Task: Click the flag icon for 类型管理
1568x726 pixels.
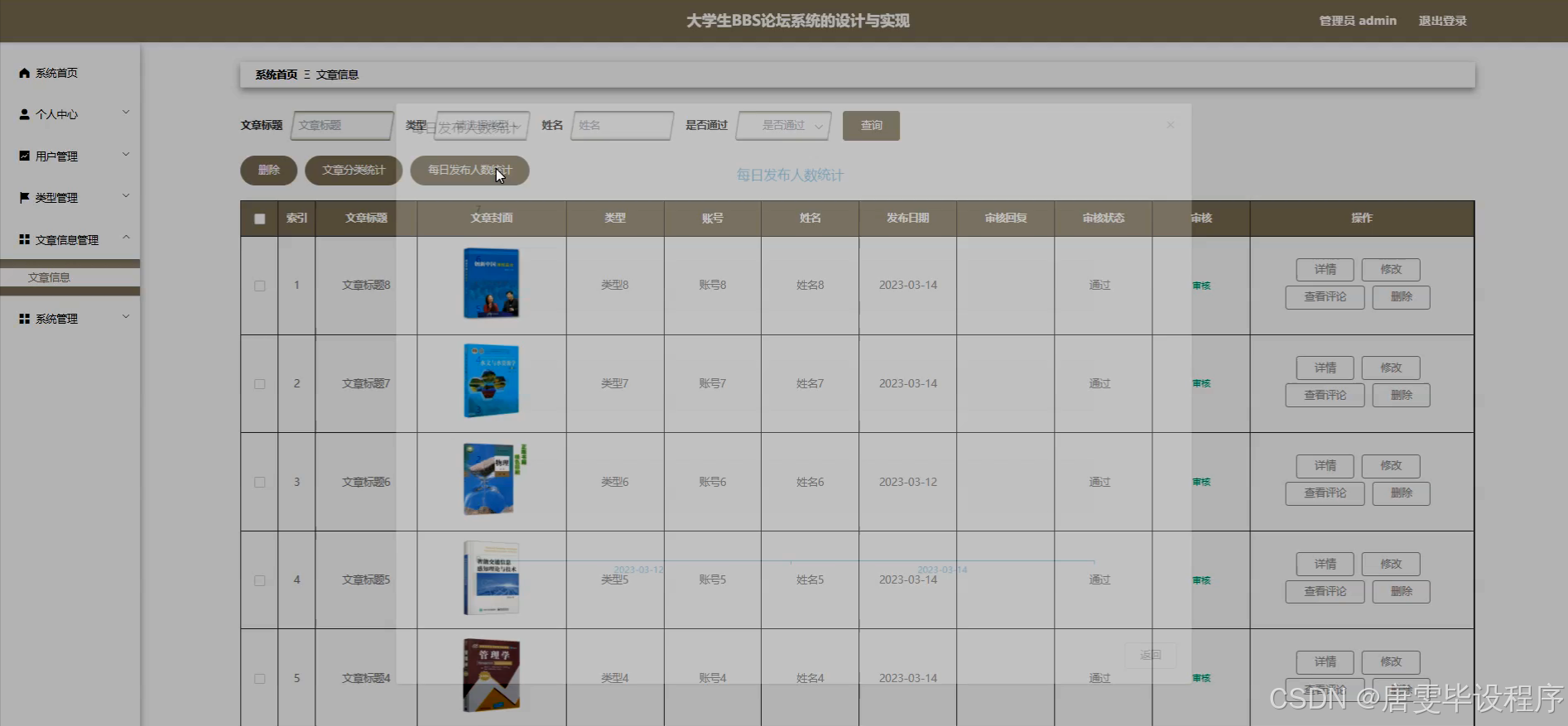Action: tap(24, 197)
